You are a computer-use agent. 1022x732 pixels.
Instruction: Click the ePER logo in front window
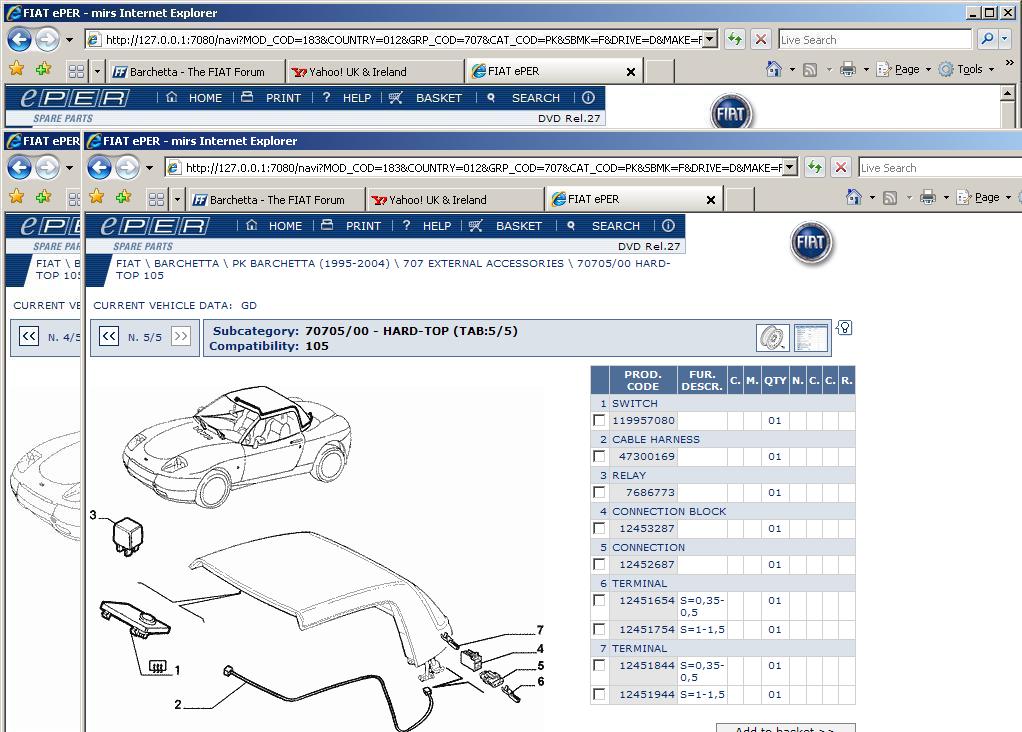154,226
